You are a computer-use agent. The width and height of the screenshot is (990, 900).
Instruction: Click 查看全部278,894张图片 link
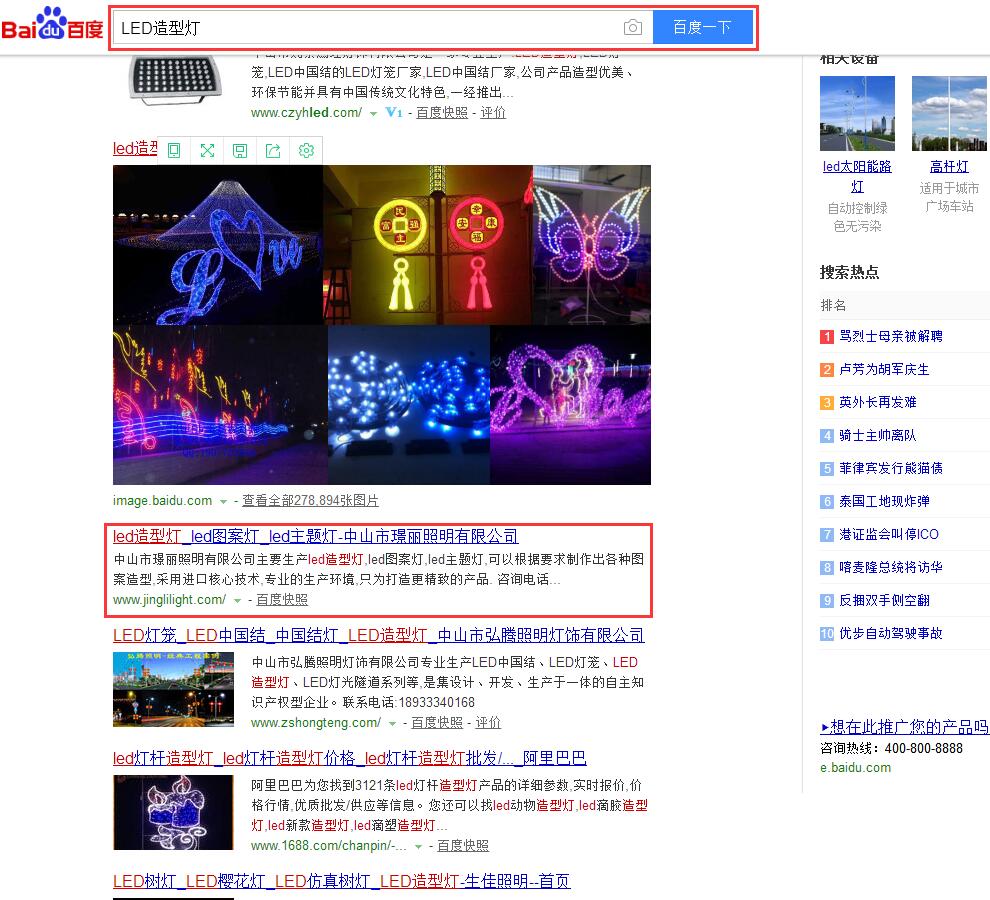pyautogui.click(x=310, y=501)
